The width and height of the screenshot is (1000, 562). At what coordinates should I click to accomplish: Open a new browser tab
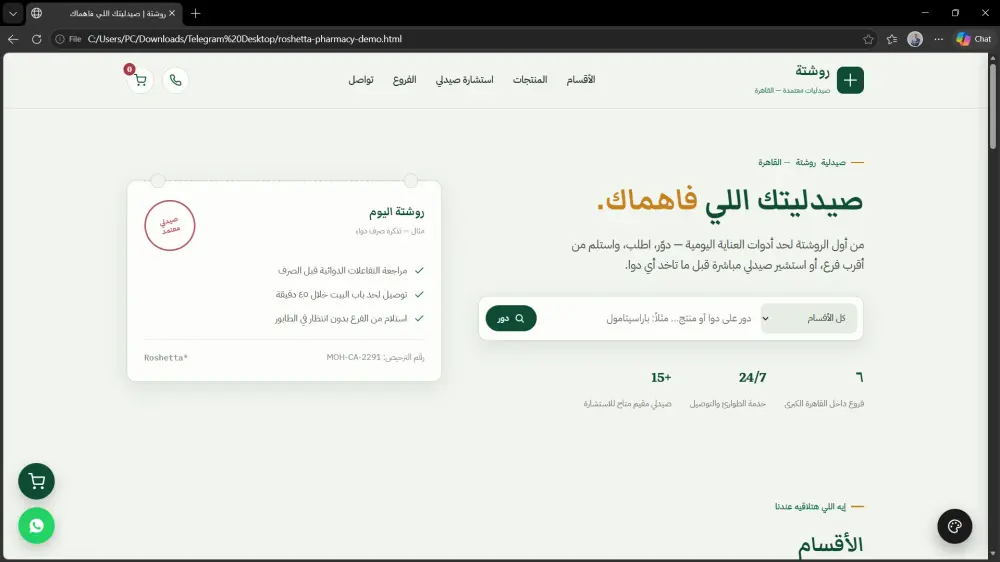(196, 13)
